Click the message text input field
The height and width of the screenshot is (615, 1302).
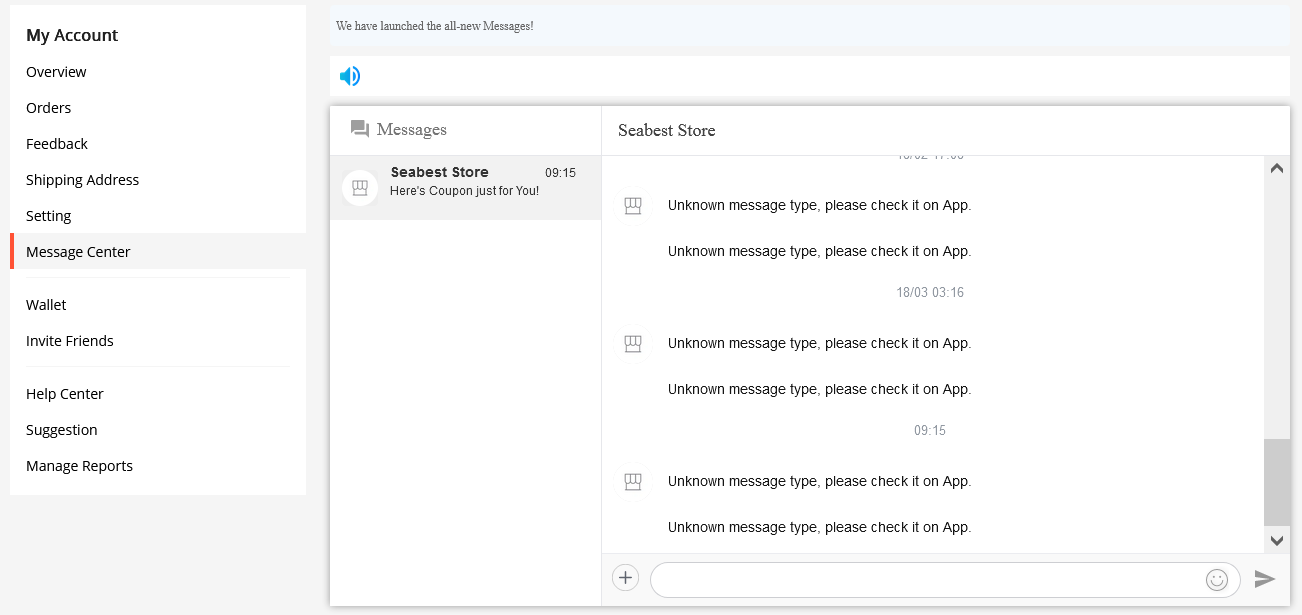coord(925,579)
